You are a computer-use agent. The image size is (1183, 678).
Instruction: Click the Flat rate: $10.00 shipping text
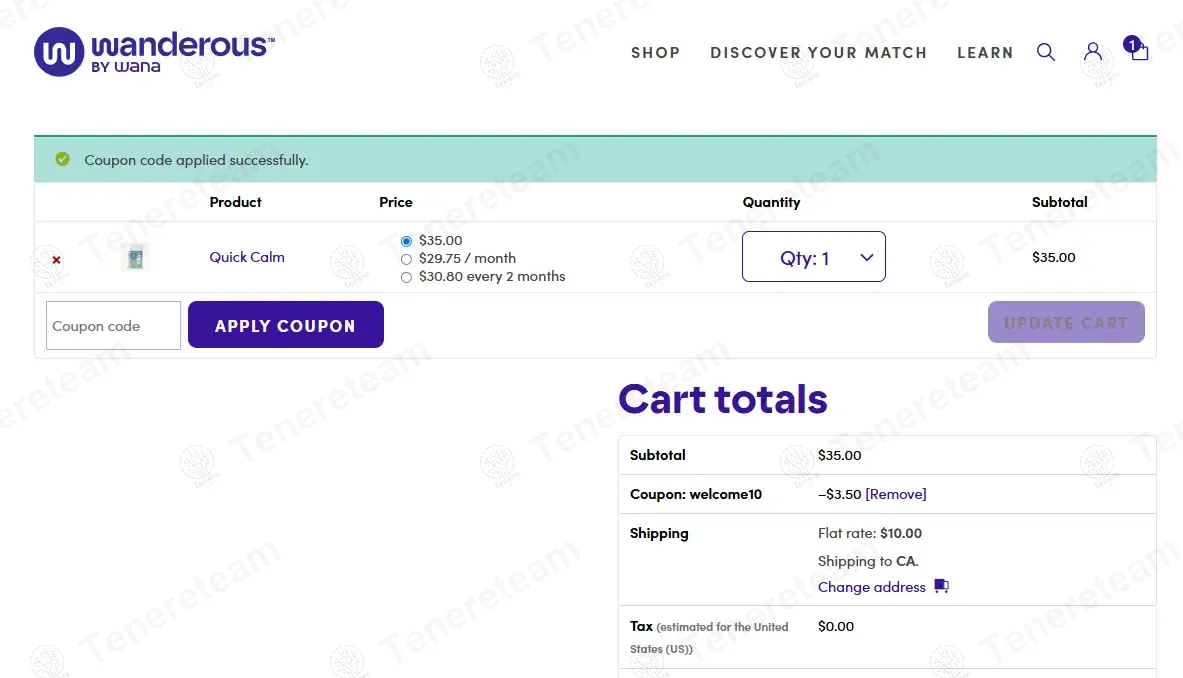coord(870,533)
